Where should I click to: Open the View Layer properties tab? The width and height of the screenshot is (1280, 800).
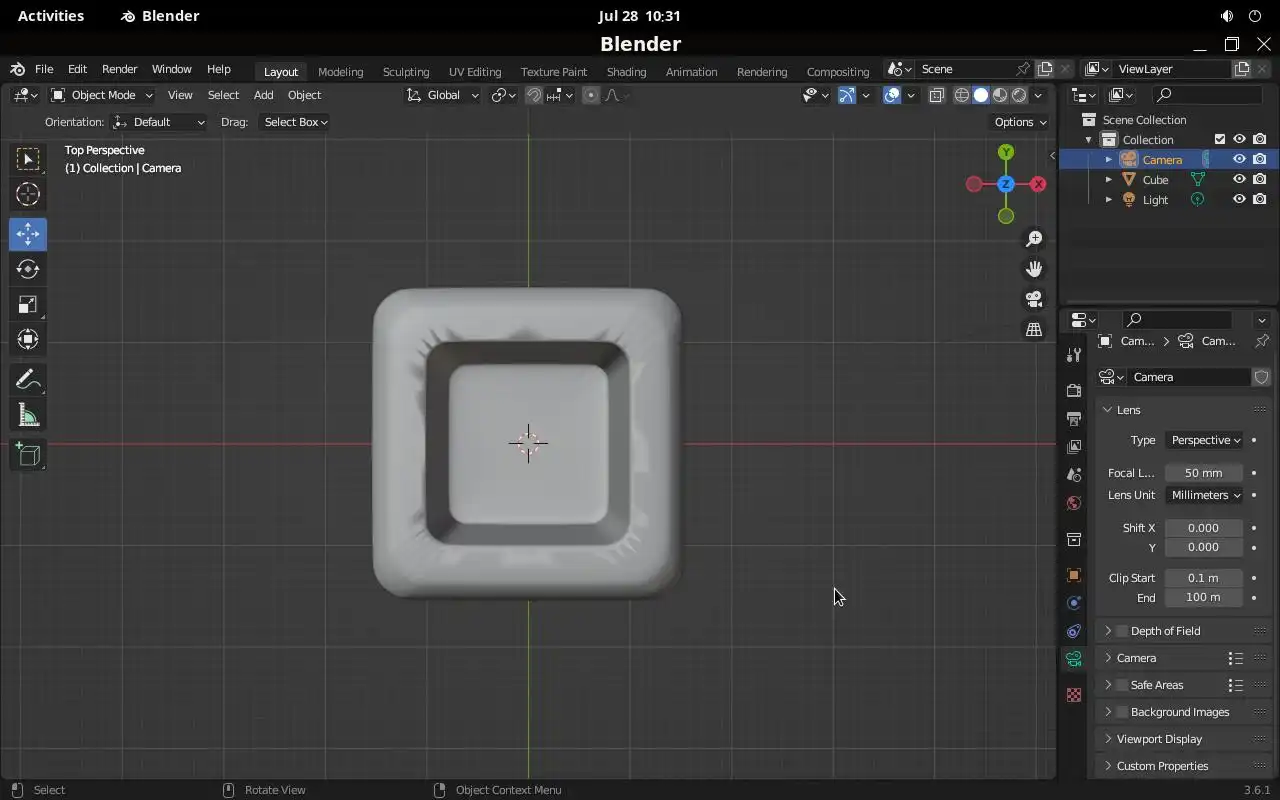coord(1074,446)
